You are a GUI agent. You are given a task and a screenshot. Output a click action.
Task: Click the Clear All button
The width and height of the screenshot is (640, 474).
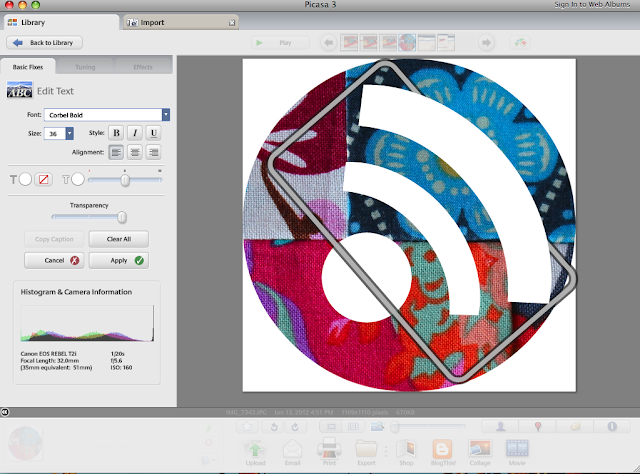pyautogui.click(x=119, y=239)
